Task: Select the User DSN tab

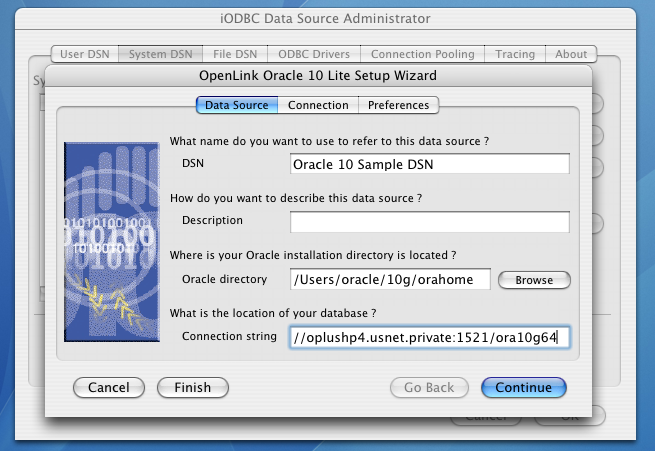Action: pos(85,54)
